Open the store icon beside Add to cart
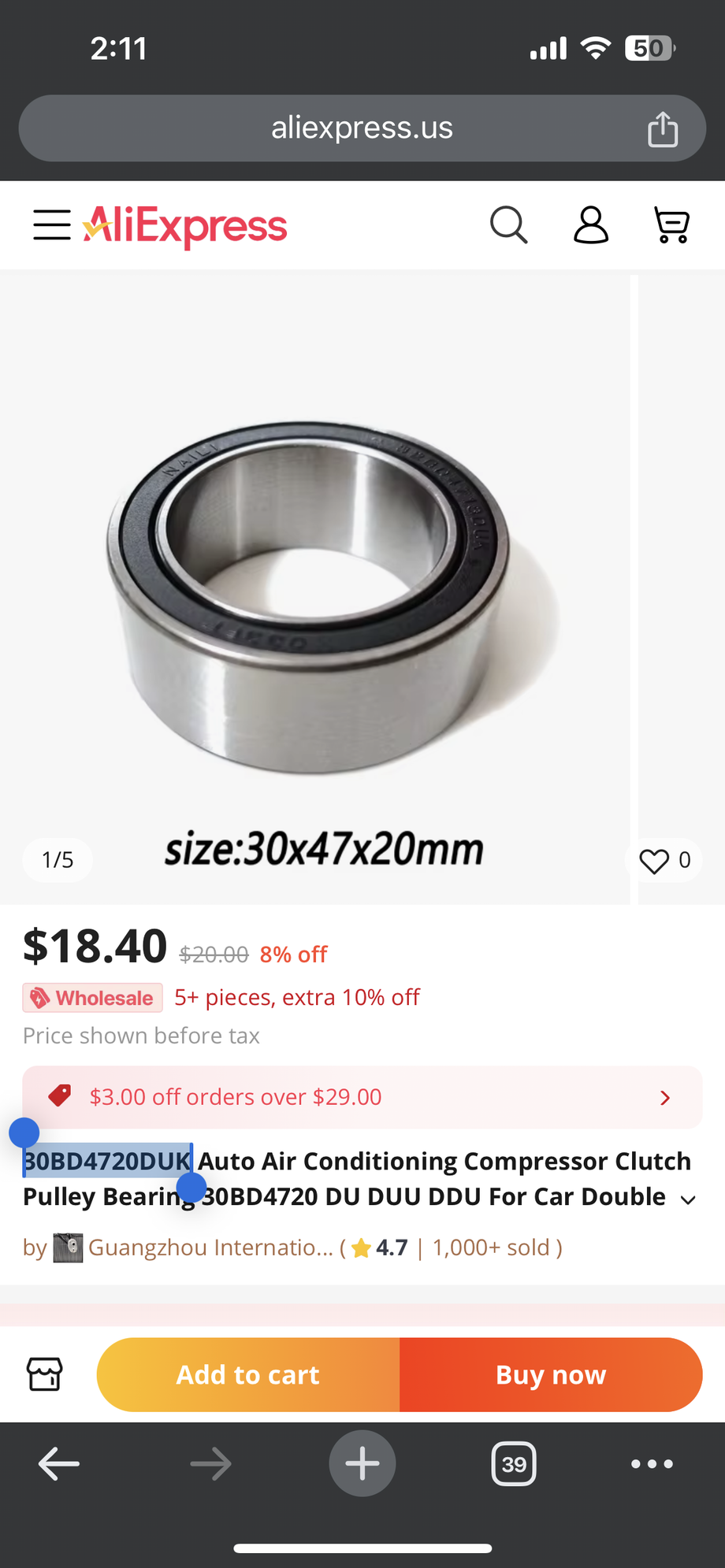Screen dimensions: 725x1568 point(45,1374)
